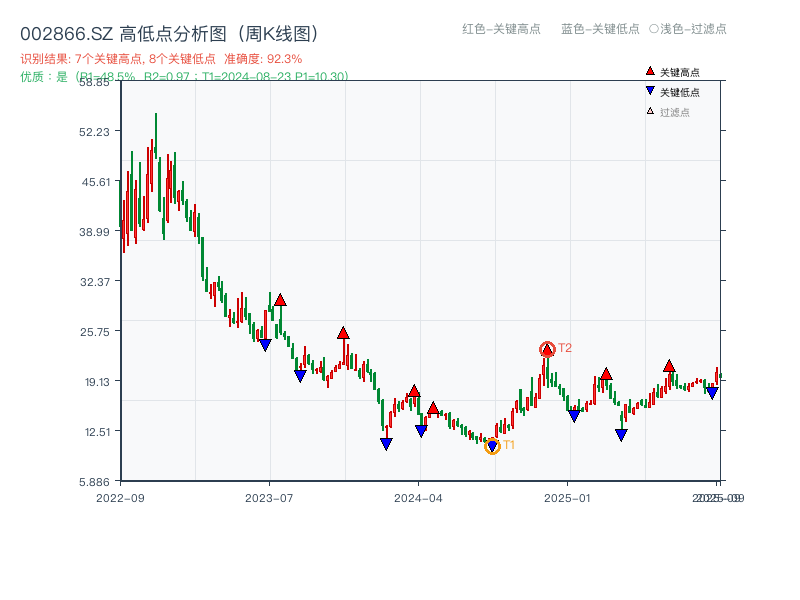
Task: Click the blue marker circled in orange near T1
Action: 492,446
